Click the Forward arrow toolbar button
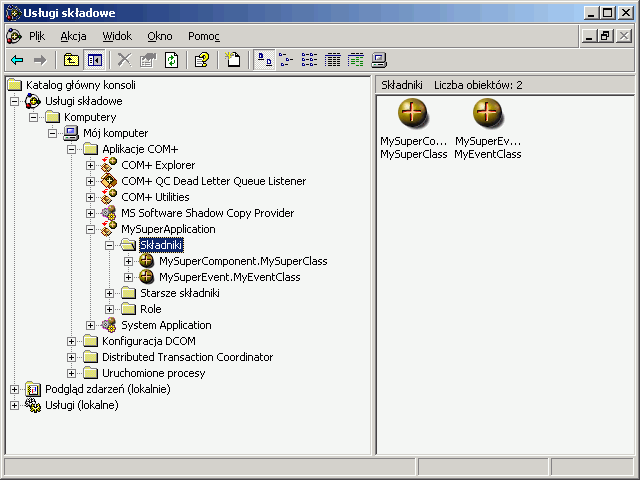The image size is (640, 480). pyautogui.click(x=40, y=60)
